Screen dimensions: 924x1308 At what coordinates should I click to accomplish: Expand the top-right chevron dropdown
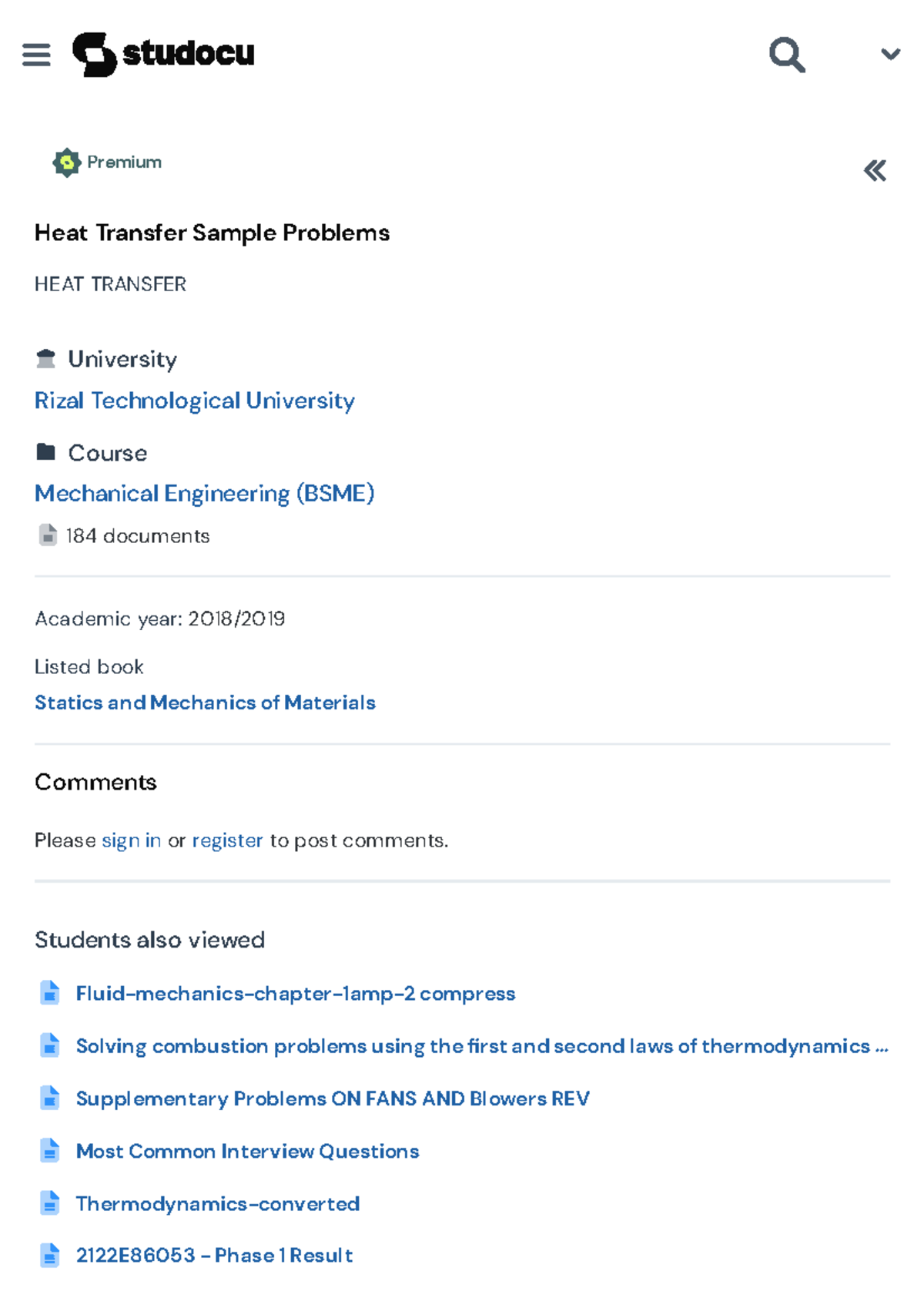(890, 54)
